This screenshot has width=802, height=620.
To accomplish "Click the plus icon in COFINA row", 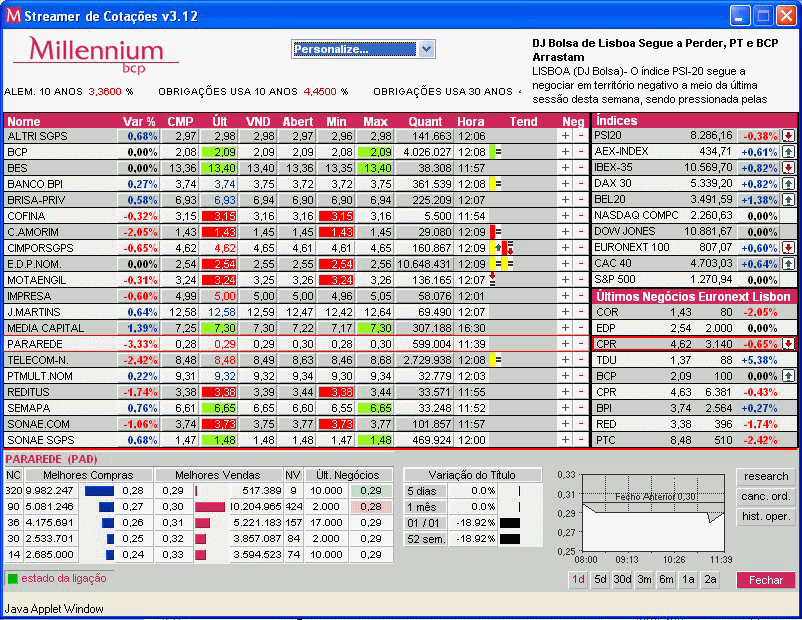I will click(565, 216).
